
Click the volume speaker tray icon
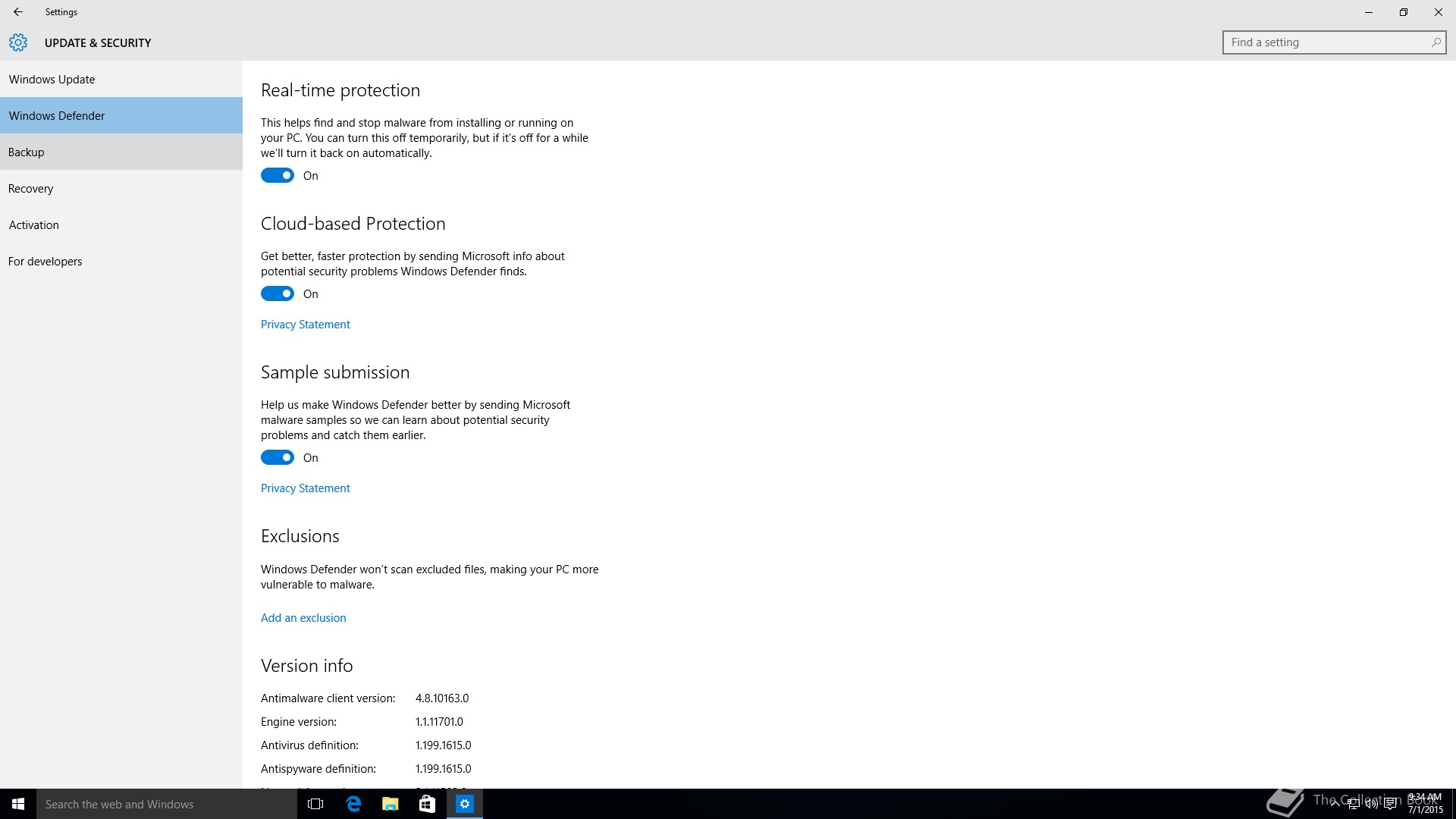1372,804
